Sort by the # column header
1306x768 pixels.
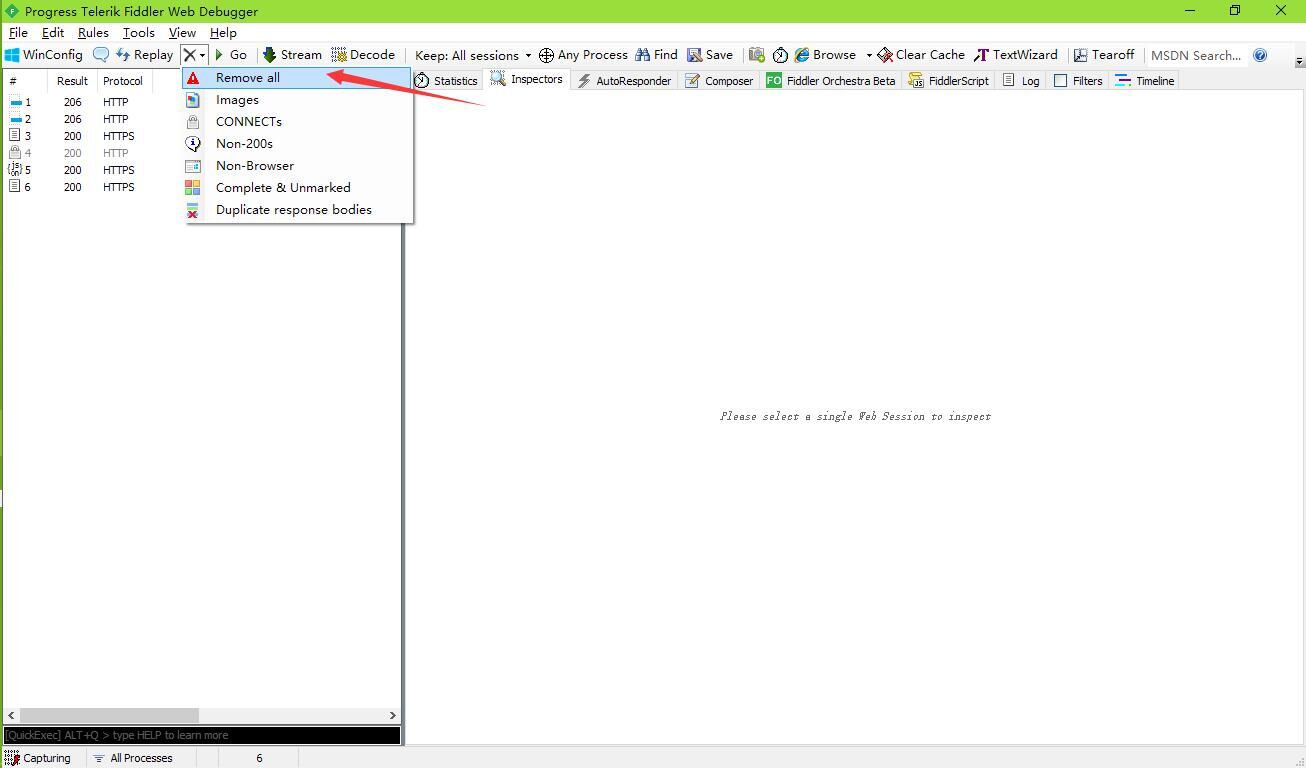pyautogui.click(x=25, y=81)
